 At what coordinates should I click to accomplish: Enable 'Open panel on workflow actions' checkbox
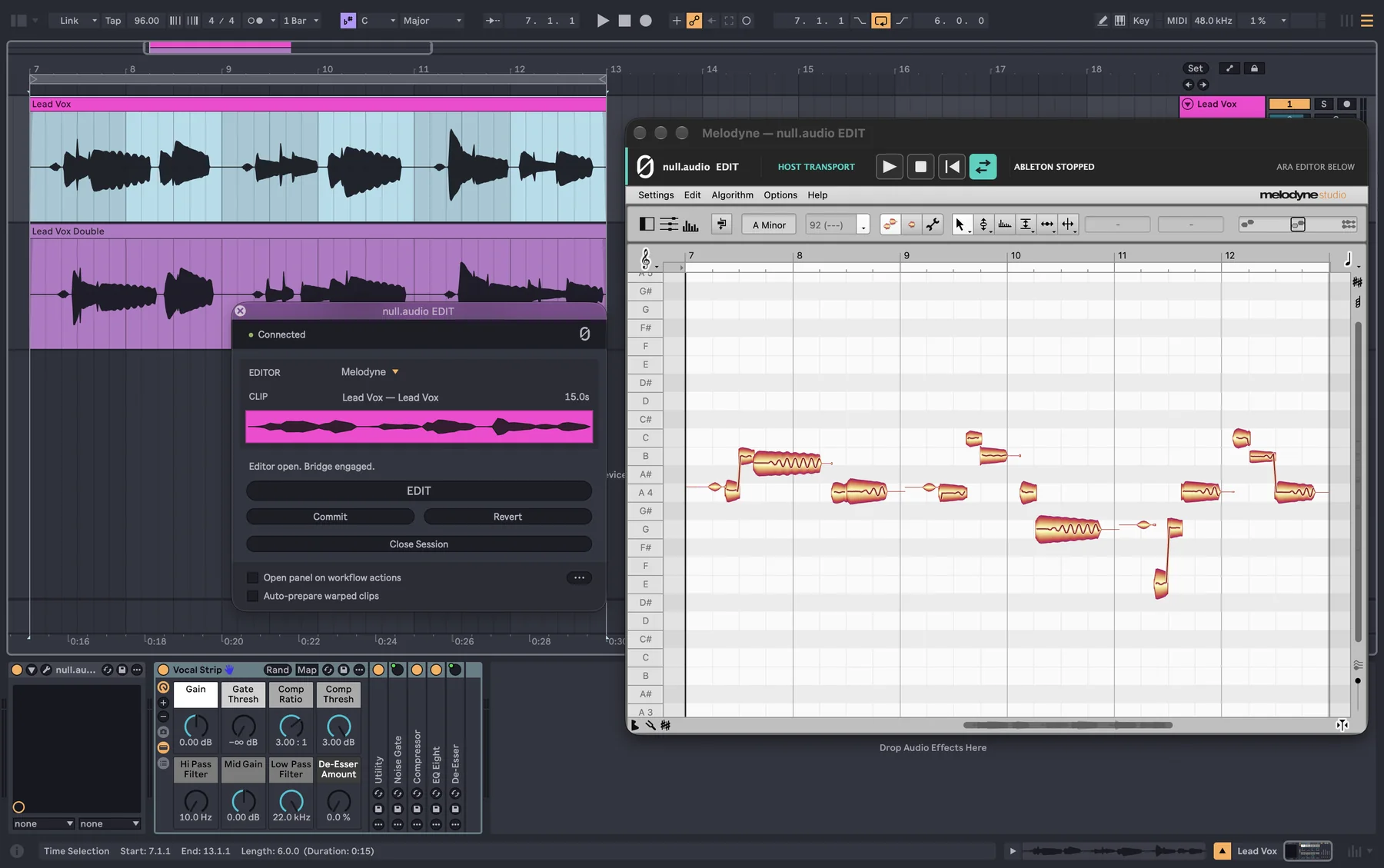coord(252,577)
